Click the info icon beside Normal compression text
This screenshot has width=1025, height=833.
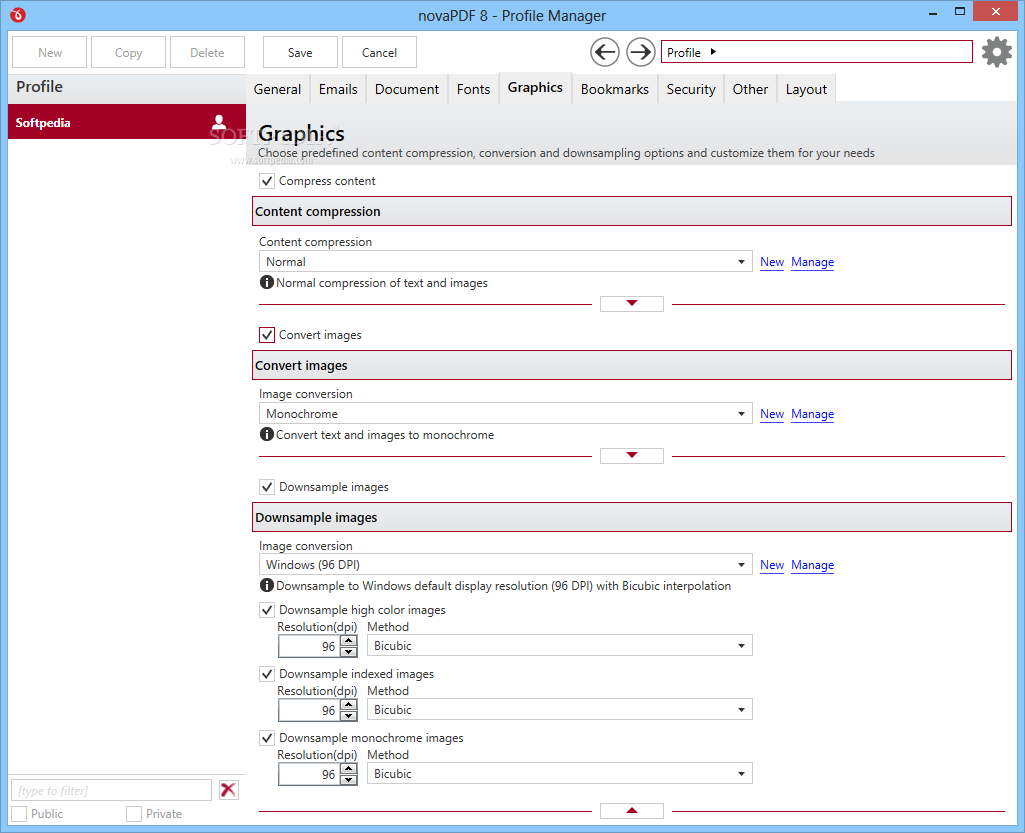pos(267,282)
